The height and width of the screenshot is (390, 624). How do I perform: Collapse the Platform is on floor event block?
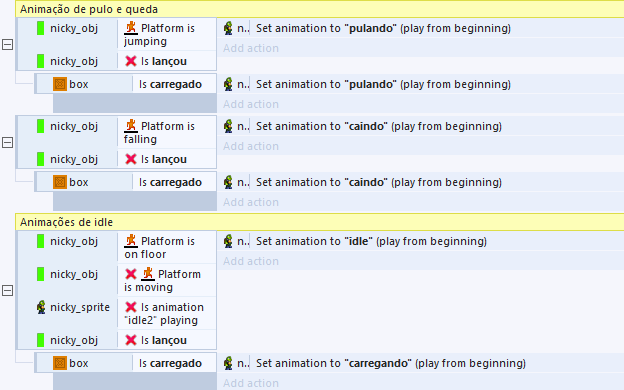(x=7, y=290)
